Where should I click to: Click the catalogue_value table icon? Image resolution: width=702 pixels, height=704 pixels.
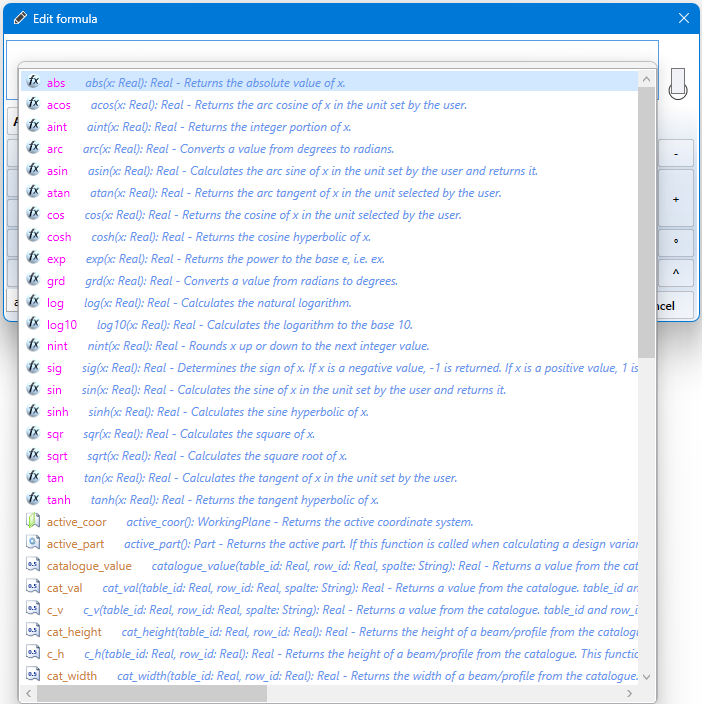pos(33,566)
